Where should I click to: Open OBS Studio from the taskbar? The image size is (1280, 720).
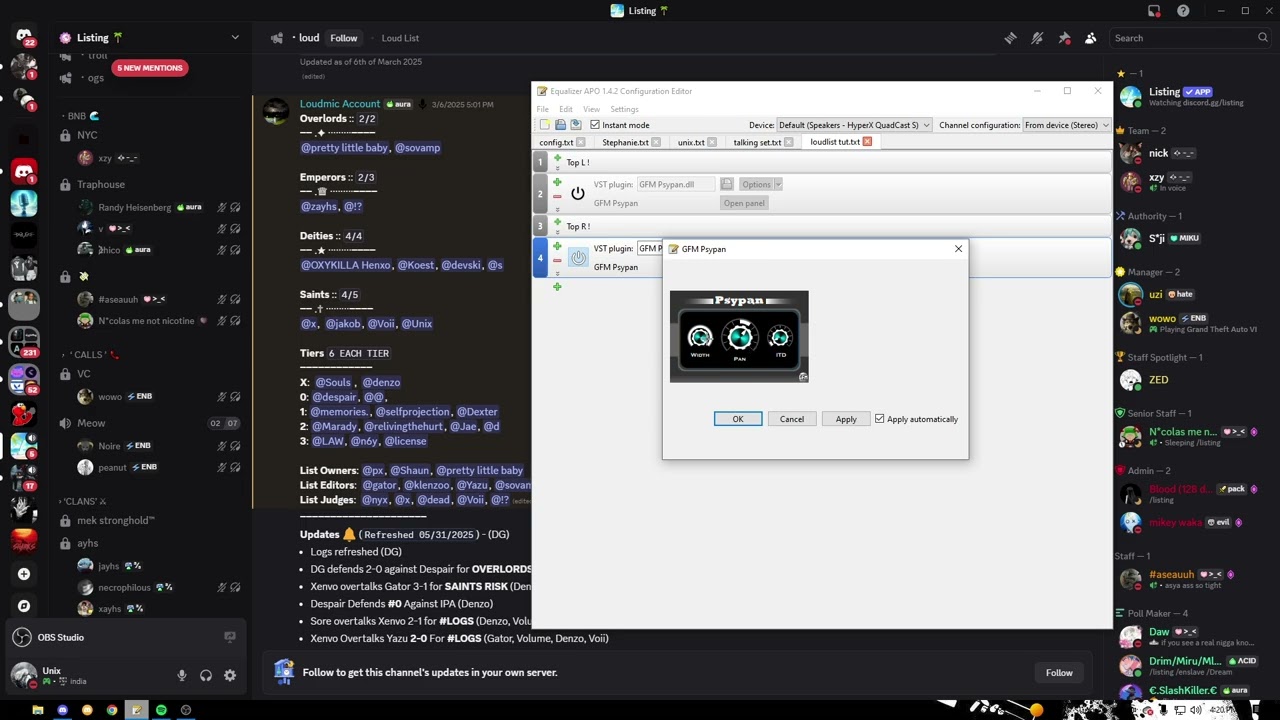186,710
